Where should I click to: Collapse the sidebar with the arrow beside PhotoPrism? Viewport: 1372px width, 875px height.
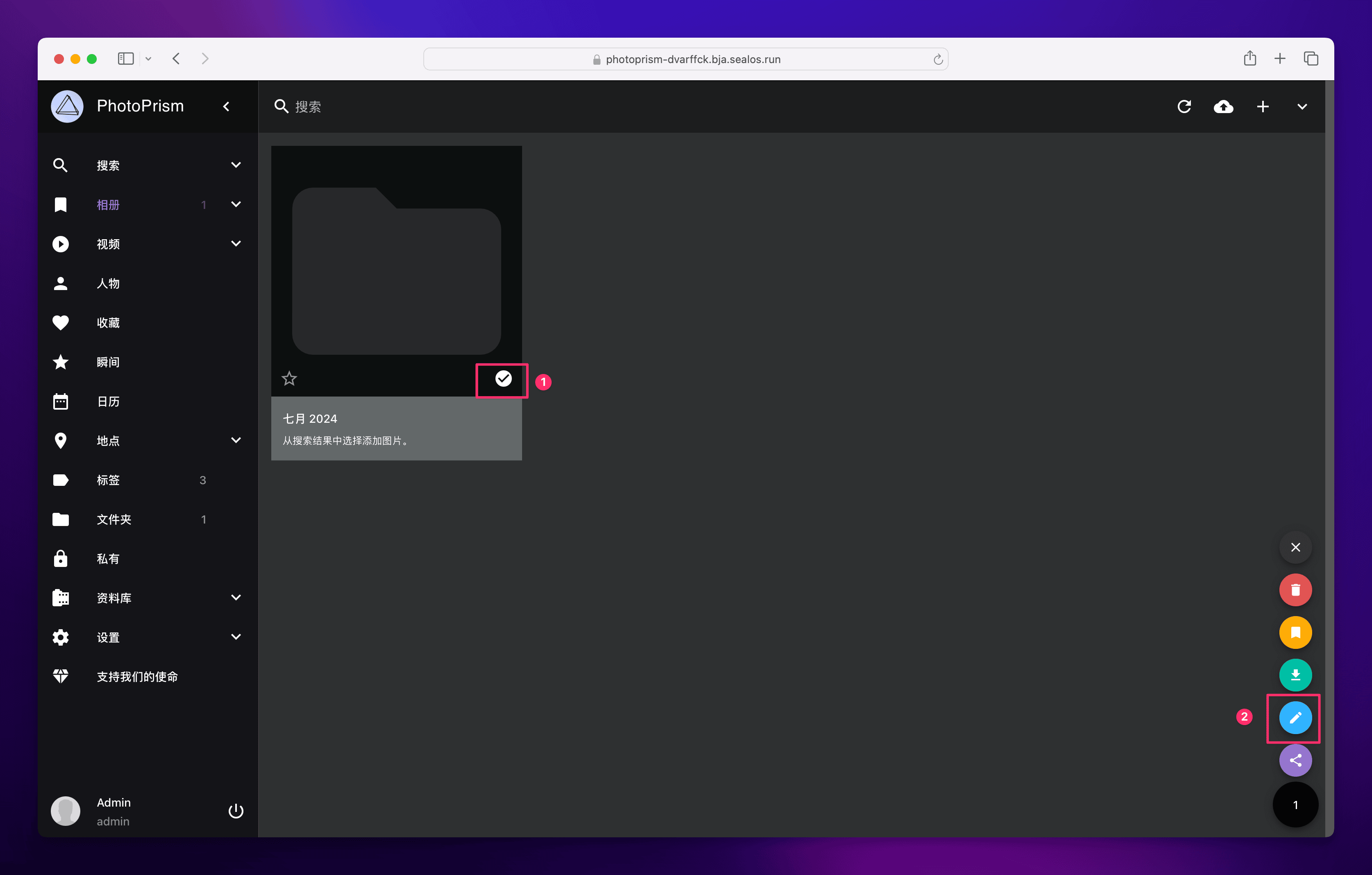pyautogui.click(x=226, y=107)
